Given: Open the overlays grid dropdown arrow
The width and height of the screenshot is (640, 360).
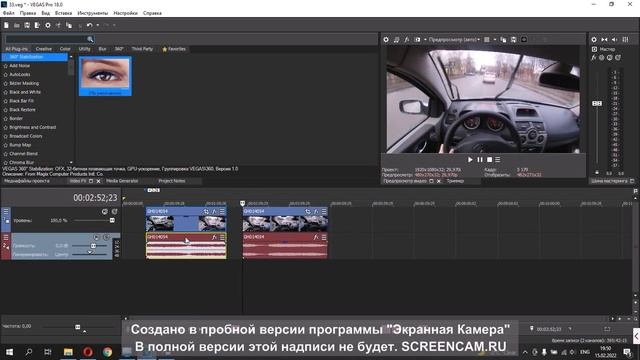Looking at the screenshot, I should (x=495, y=40).
